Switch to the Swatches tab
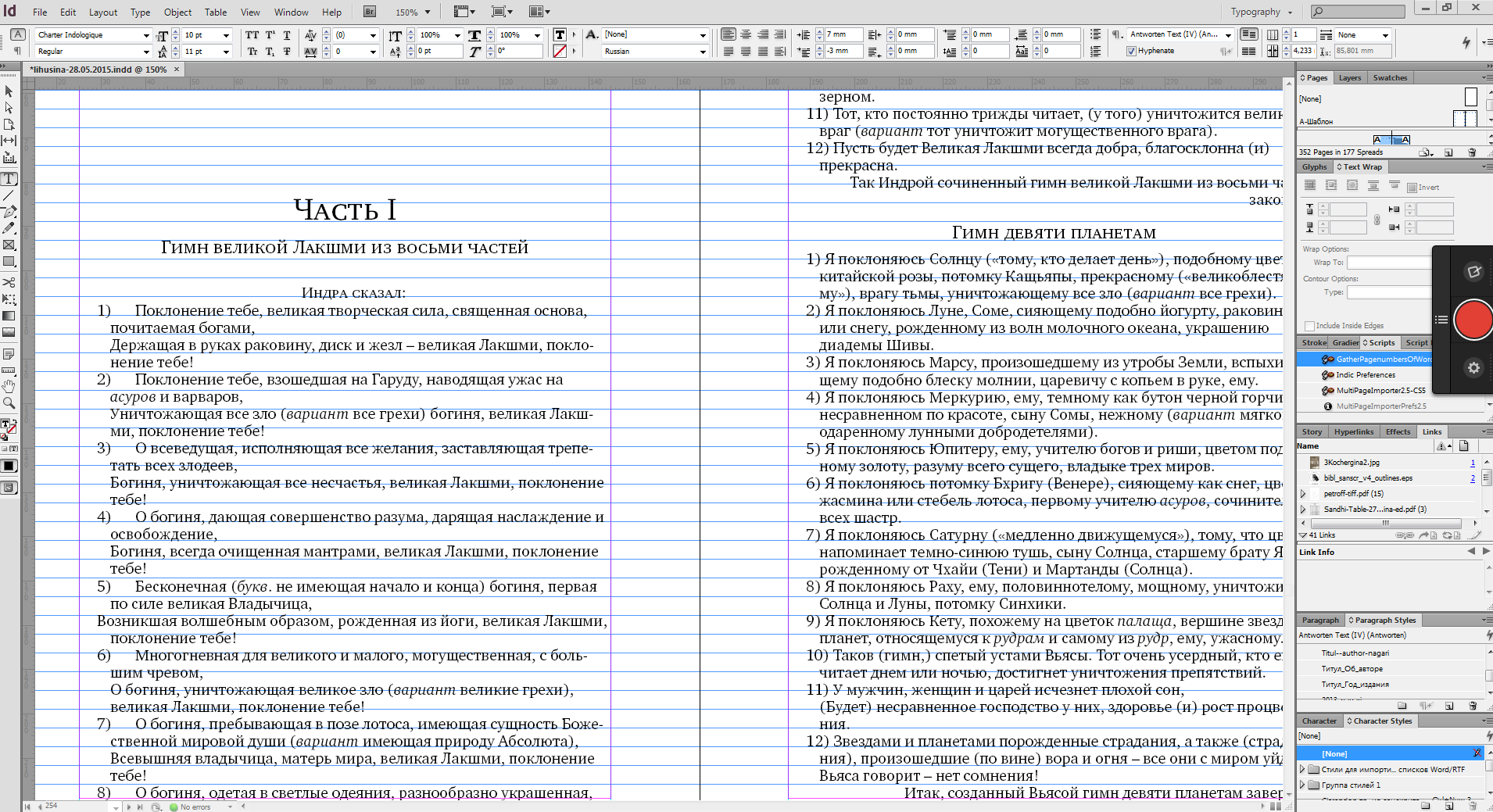 pyautogui.click(x=1390, y=78)
